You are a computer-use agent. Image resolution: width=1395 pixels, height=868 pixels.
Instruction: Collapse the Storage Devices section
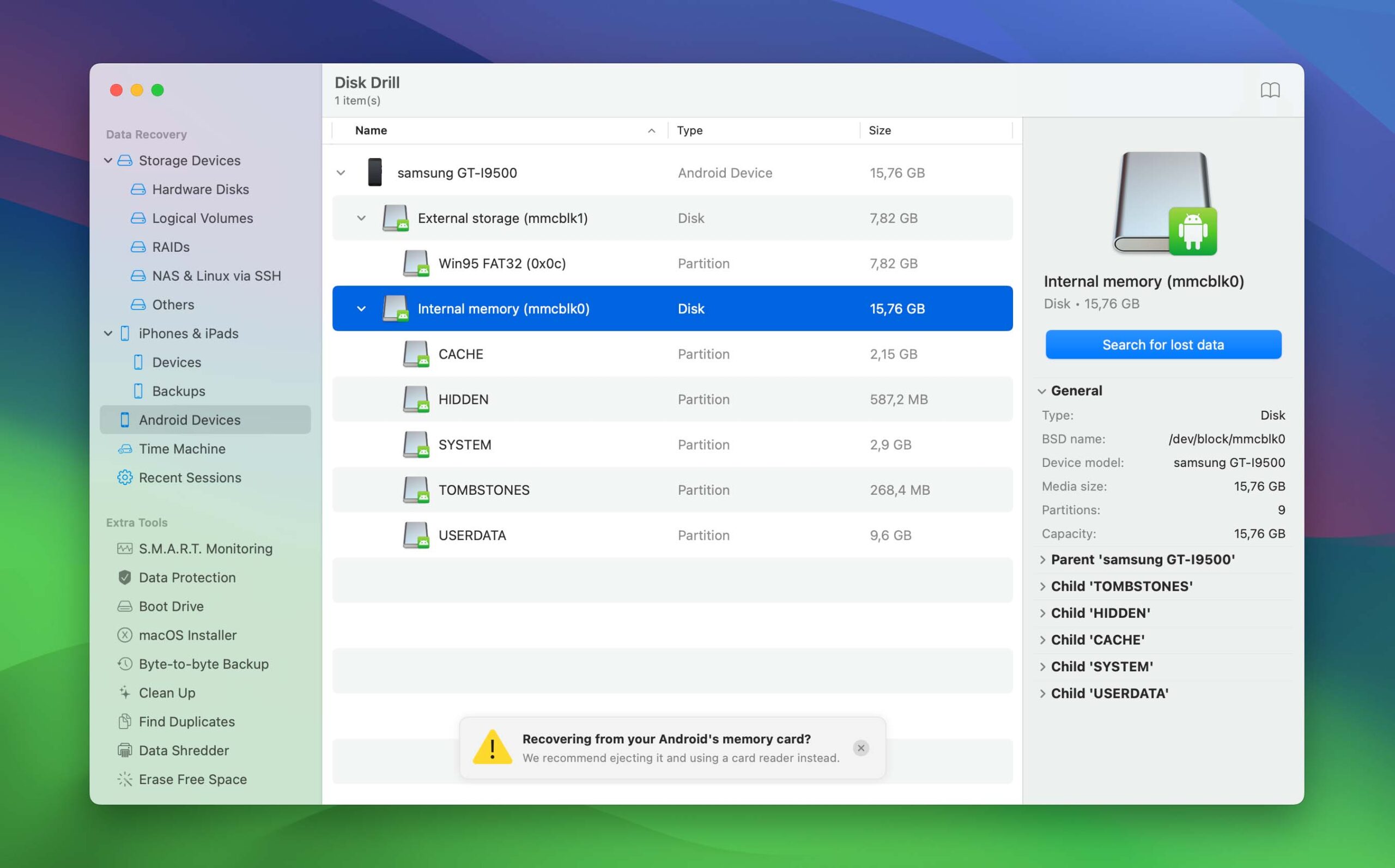[x=108, y=161]
